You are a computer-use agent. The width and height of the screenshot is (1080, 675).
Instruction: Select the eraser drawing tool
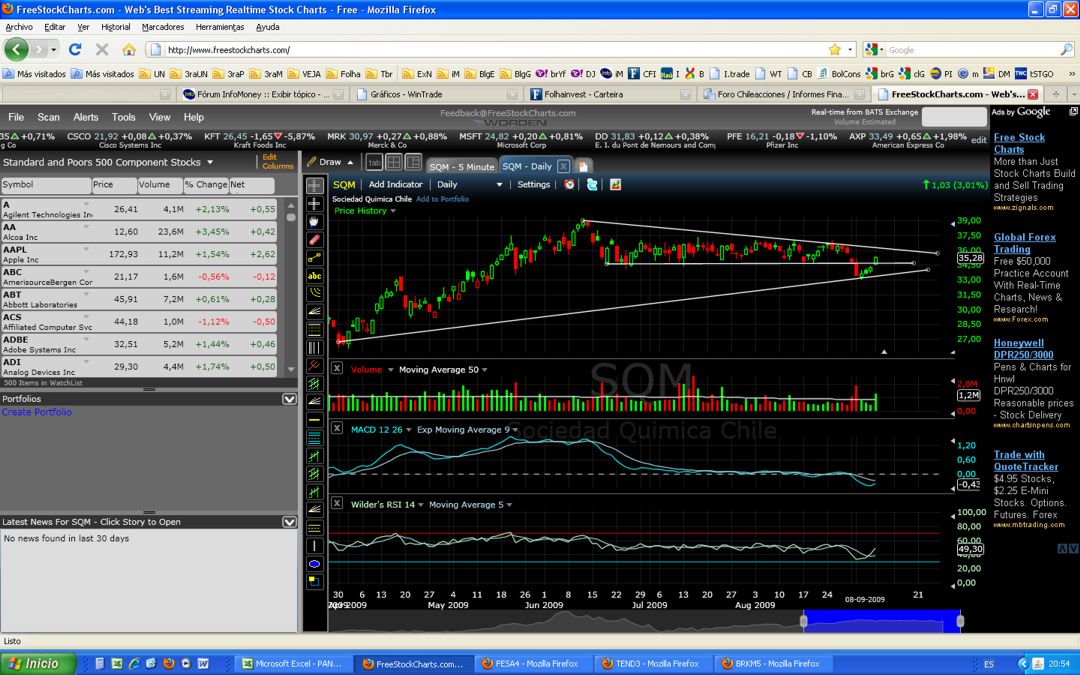tap(314, 240)
